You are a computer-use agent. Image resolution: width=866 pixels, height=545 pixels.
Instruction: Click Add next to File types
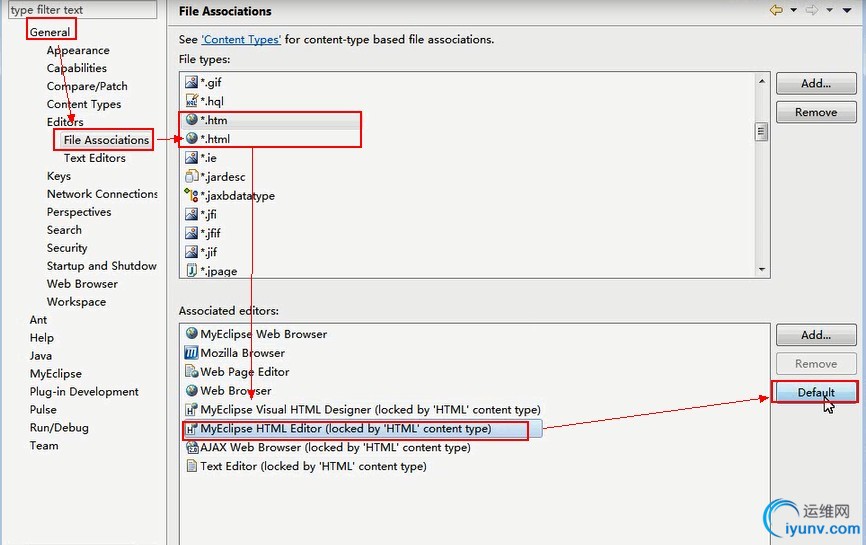816,83
